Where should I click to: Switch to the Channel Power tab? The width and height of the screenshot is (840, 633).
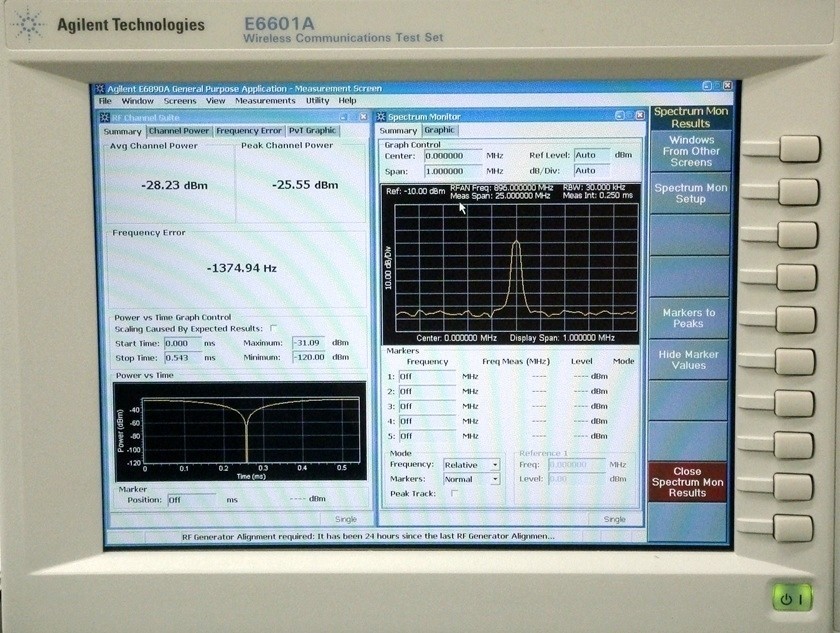click(x=180, y=130)
